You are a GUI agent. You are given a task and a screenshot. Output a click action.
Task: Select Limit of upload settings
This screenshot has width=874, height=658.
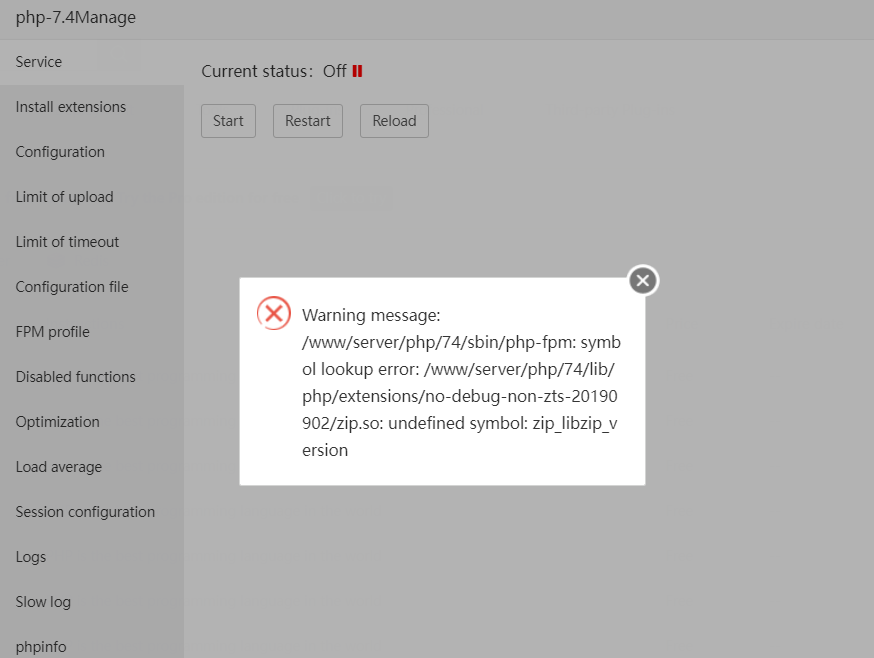(x=64, y=197)
